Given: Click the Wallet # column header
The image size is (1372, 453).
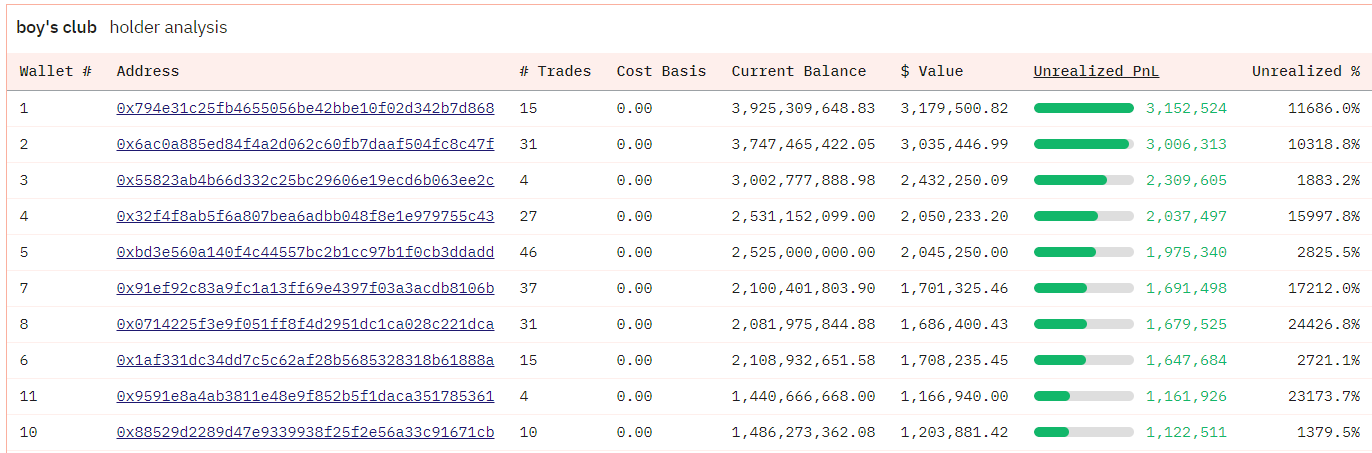Looking at the screenshot, I should (x=56, y=71).
